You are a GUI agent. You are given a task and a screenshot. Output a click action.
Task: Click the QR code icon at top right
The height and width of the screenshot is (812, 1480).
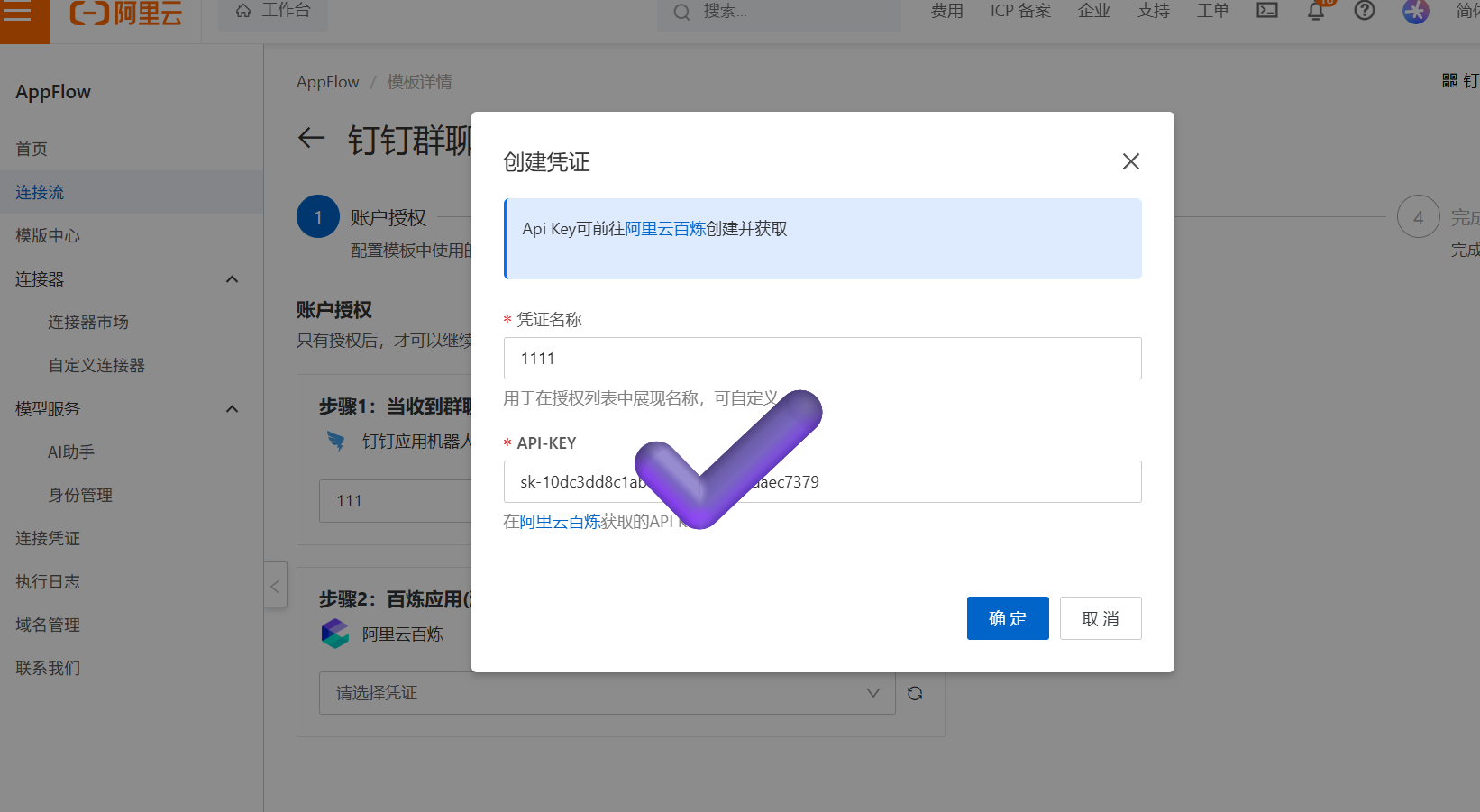point(1449,81)
